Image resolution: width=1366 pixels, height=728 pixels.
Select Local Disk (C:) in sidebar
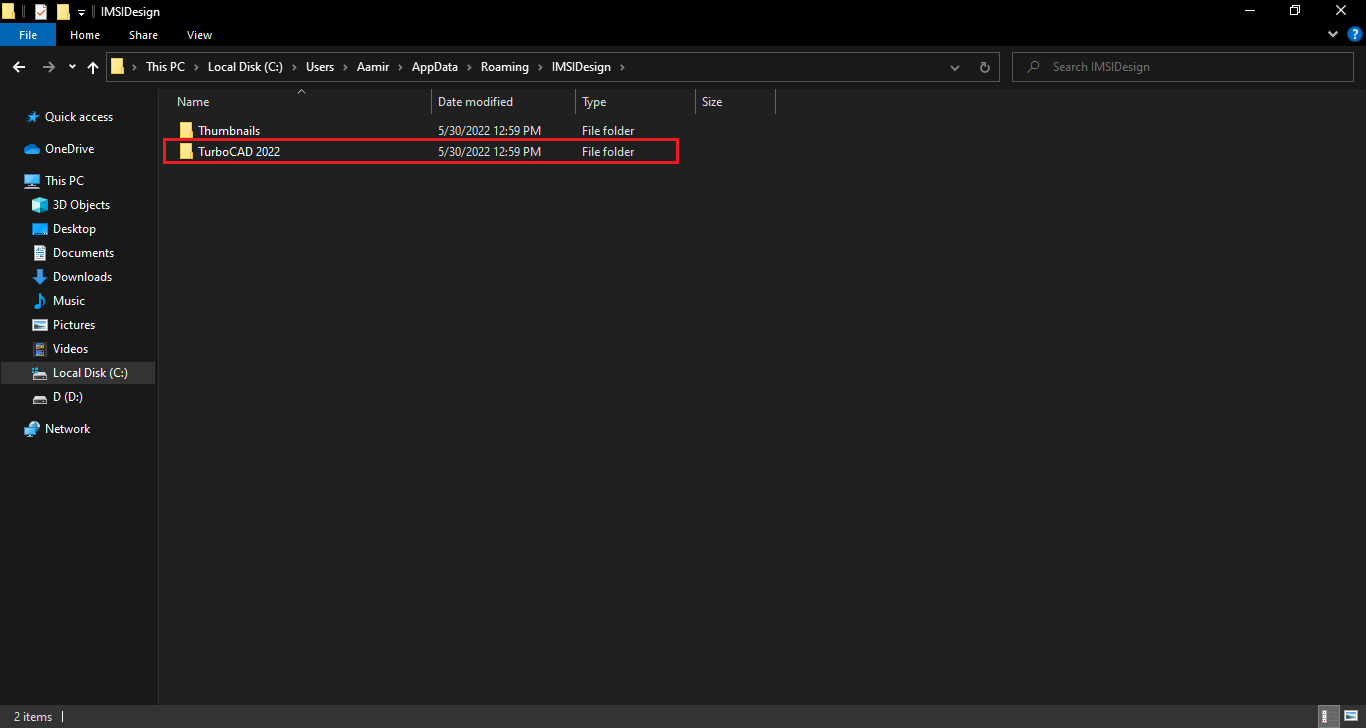pos(78,373)
